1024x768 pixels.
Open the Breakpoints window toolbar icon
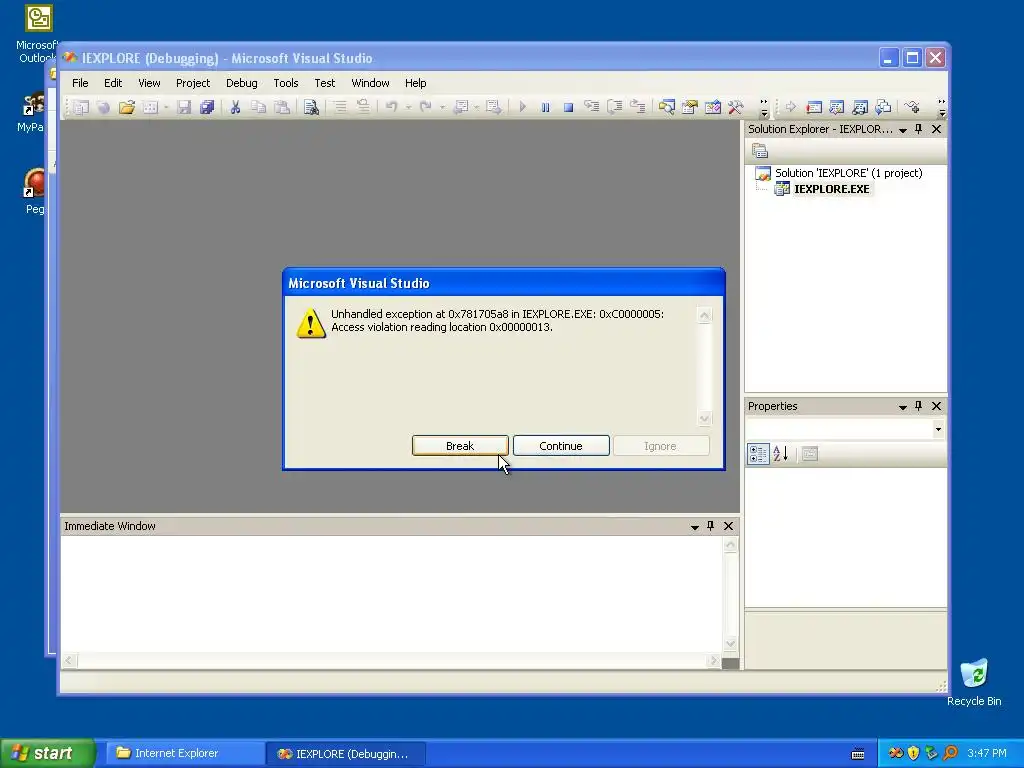tap(814, 107)
